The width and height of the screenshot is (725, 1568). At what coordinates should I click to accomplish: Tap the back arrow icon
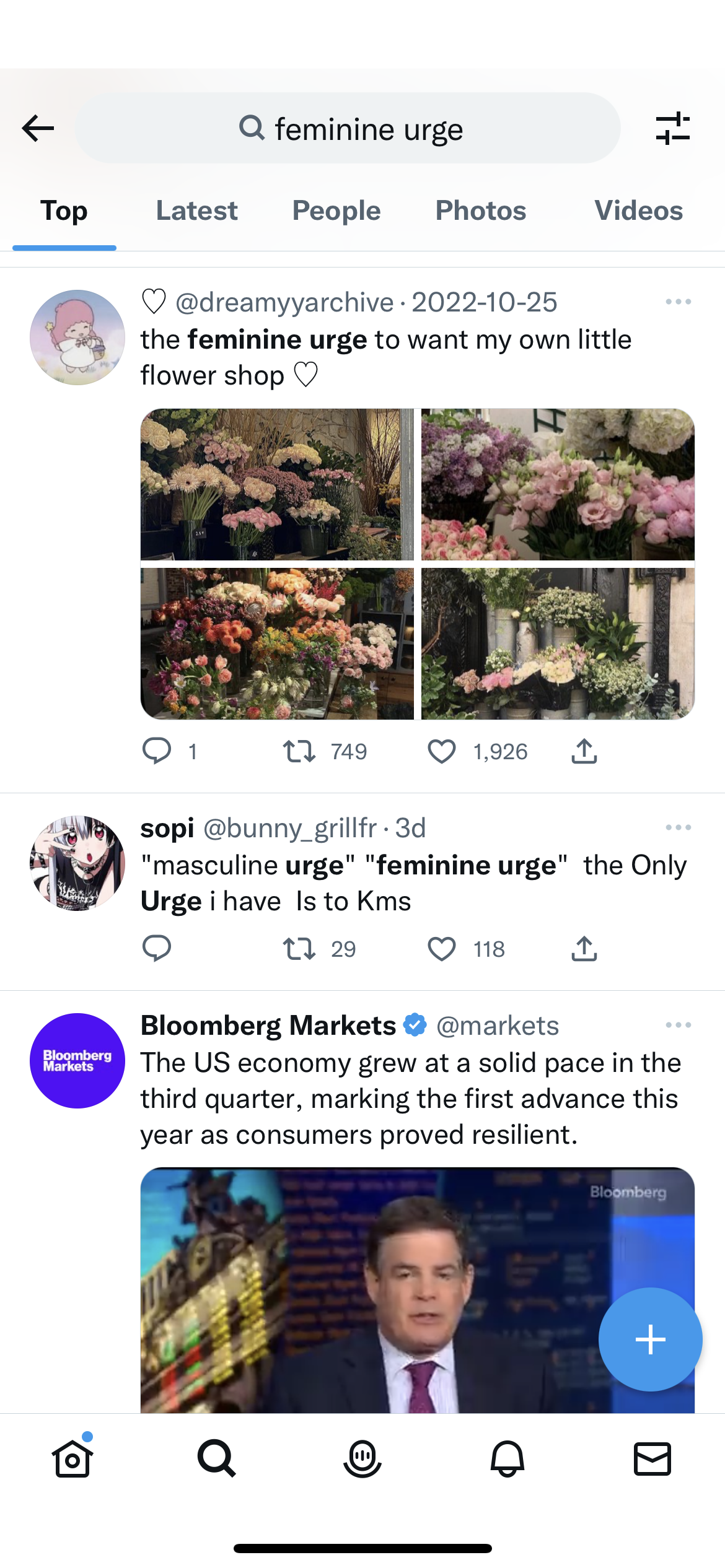click(x=38, y=129)
